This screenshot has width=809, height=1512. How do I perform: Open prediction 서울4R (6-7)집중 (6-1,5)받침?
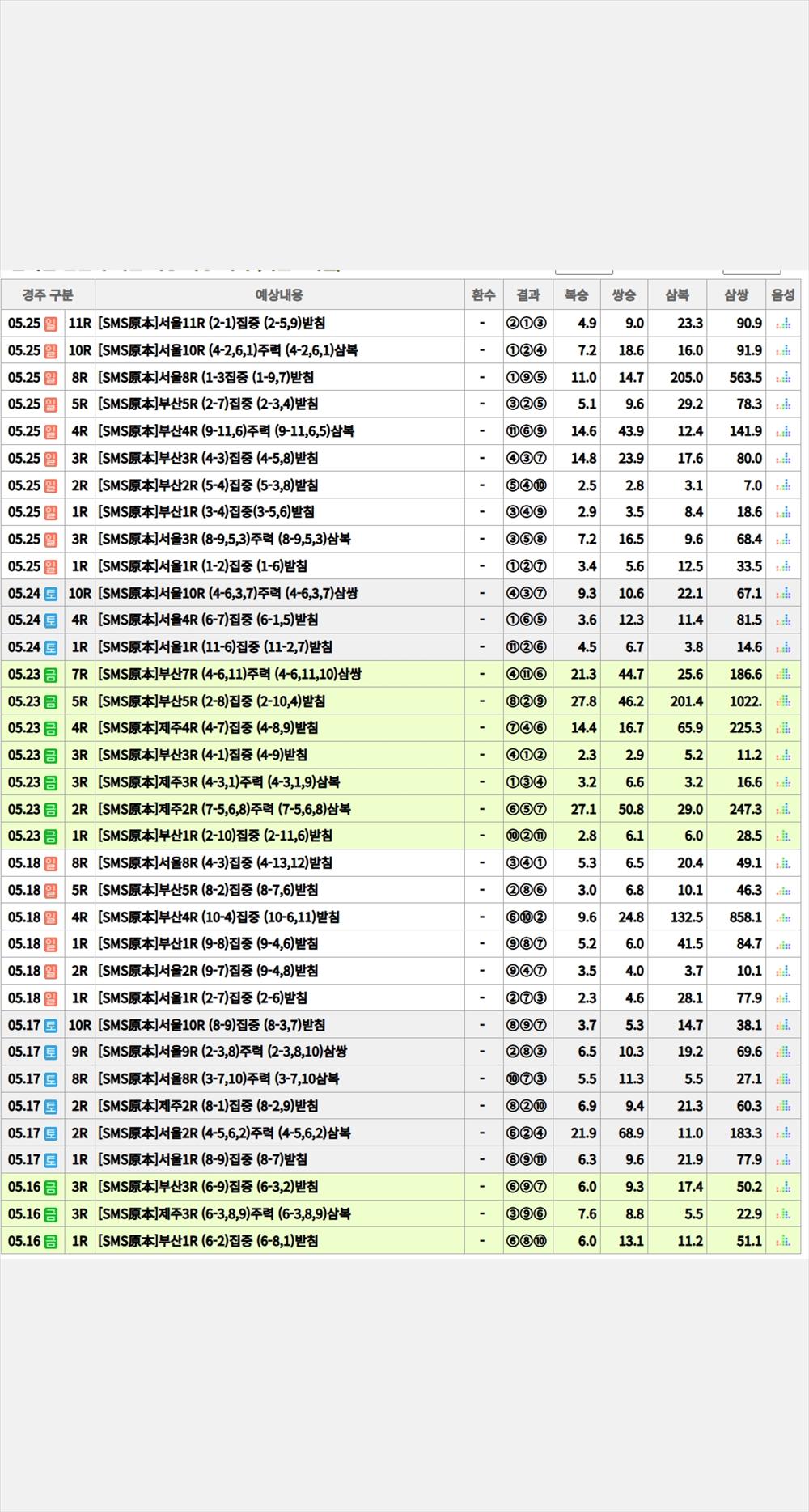click(x=208, y=620)
